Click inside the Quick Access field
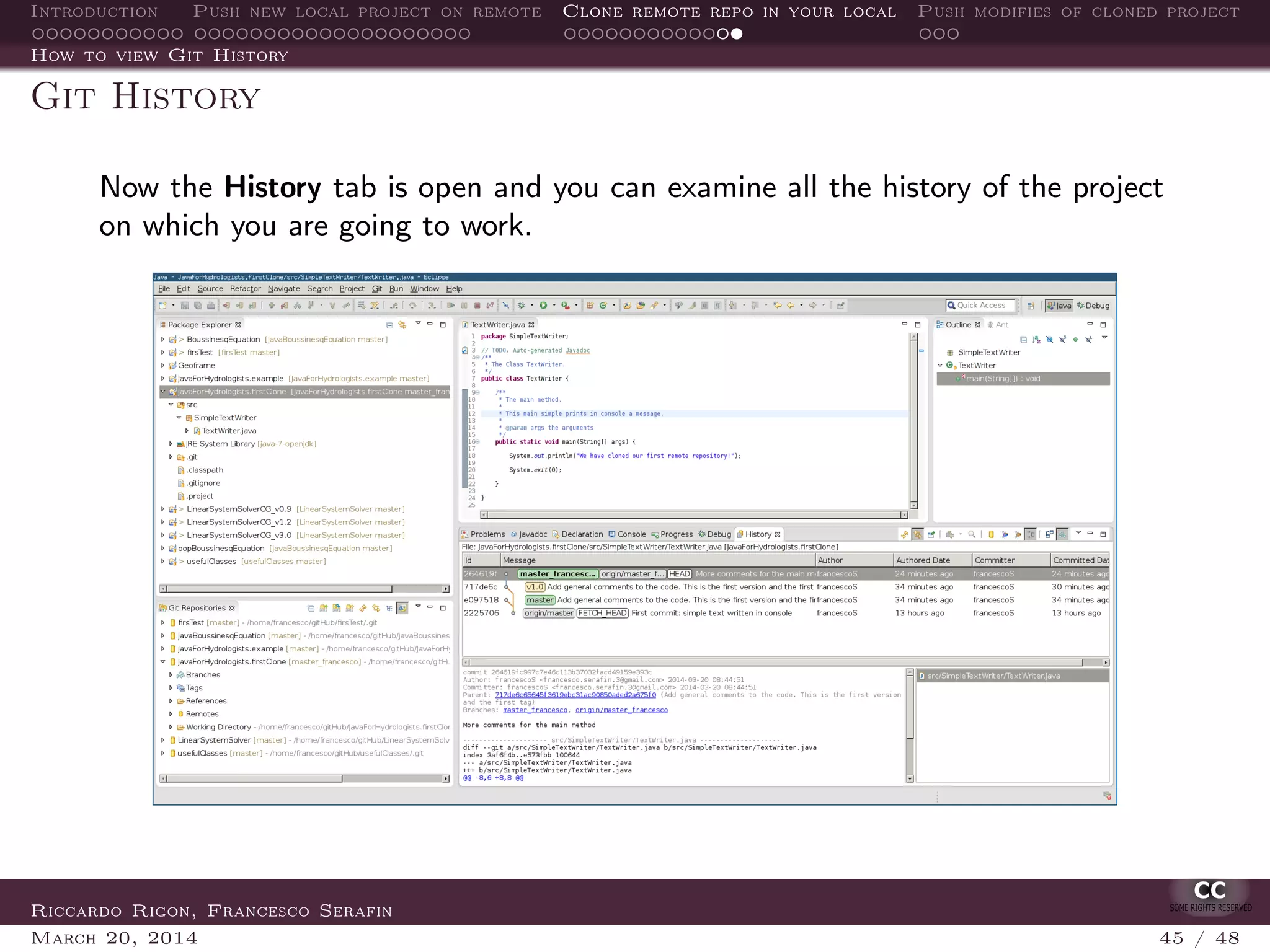 pyautogui.click(x=980, y=306)
